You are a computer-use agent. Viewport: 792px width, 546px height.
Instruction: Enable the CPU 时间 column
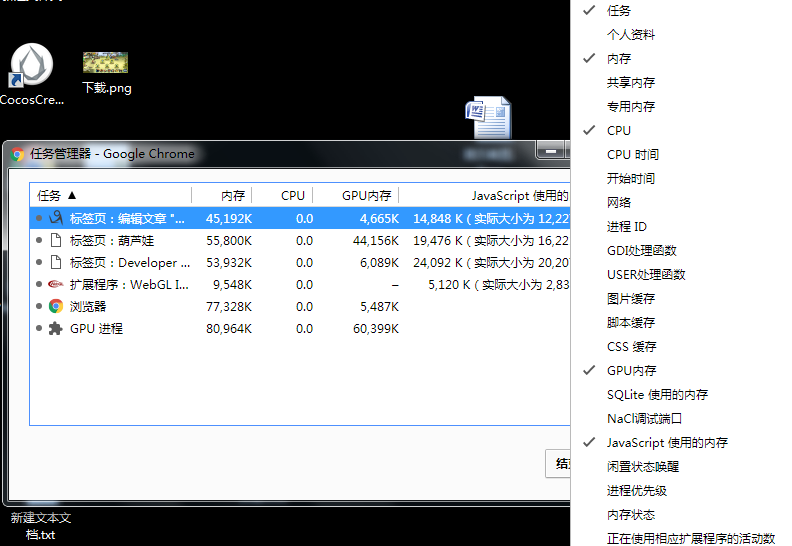633,155
